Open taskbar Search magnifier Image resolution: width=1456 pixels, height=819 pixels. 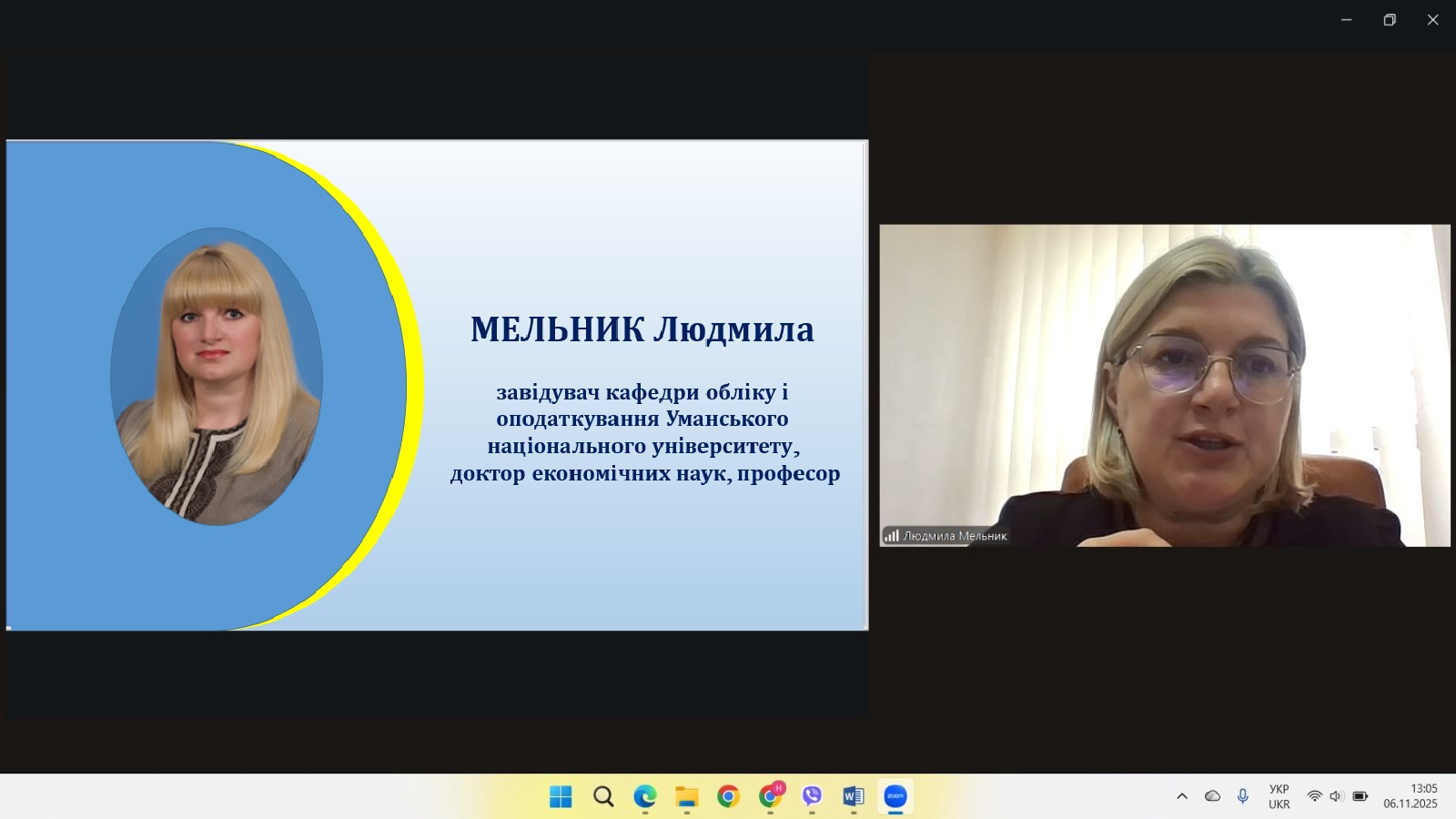603,797
